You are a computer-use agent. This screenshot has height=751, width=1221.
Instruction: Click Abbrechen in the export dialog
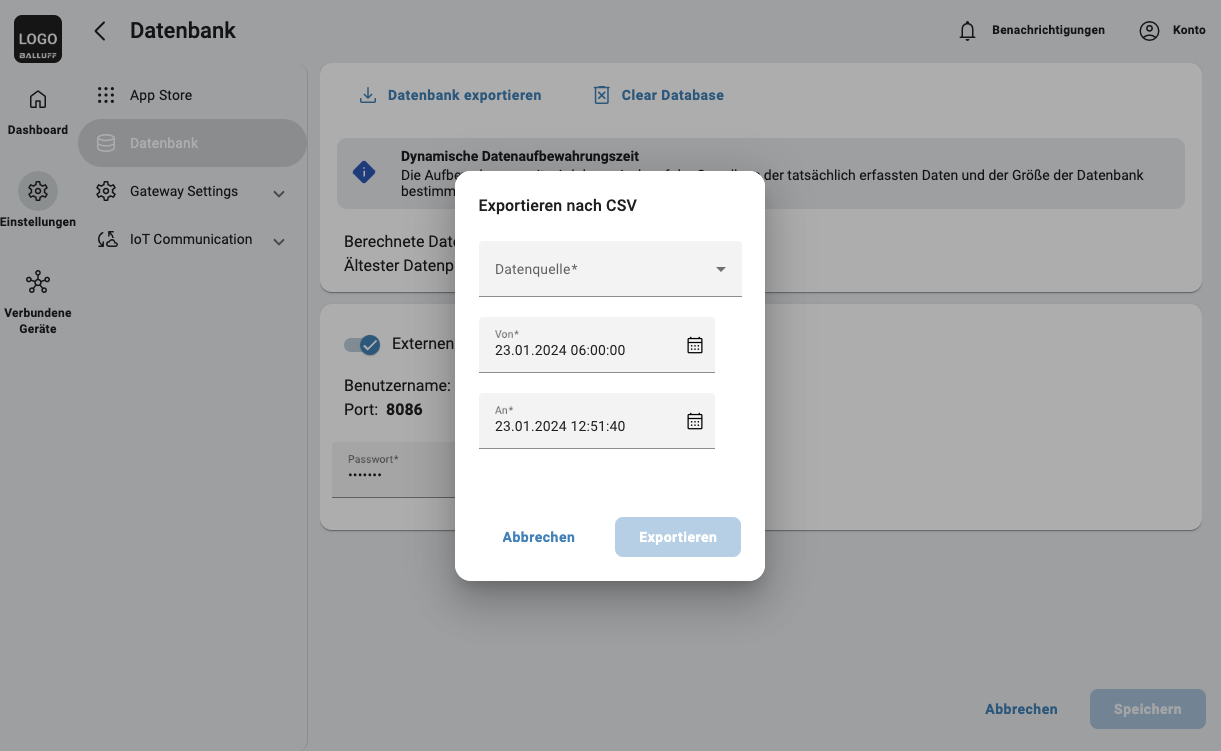[x=538, y=537]
